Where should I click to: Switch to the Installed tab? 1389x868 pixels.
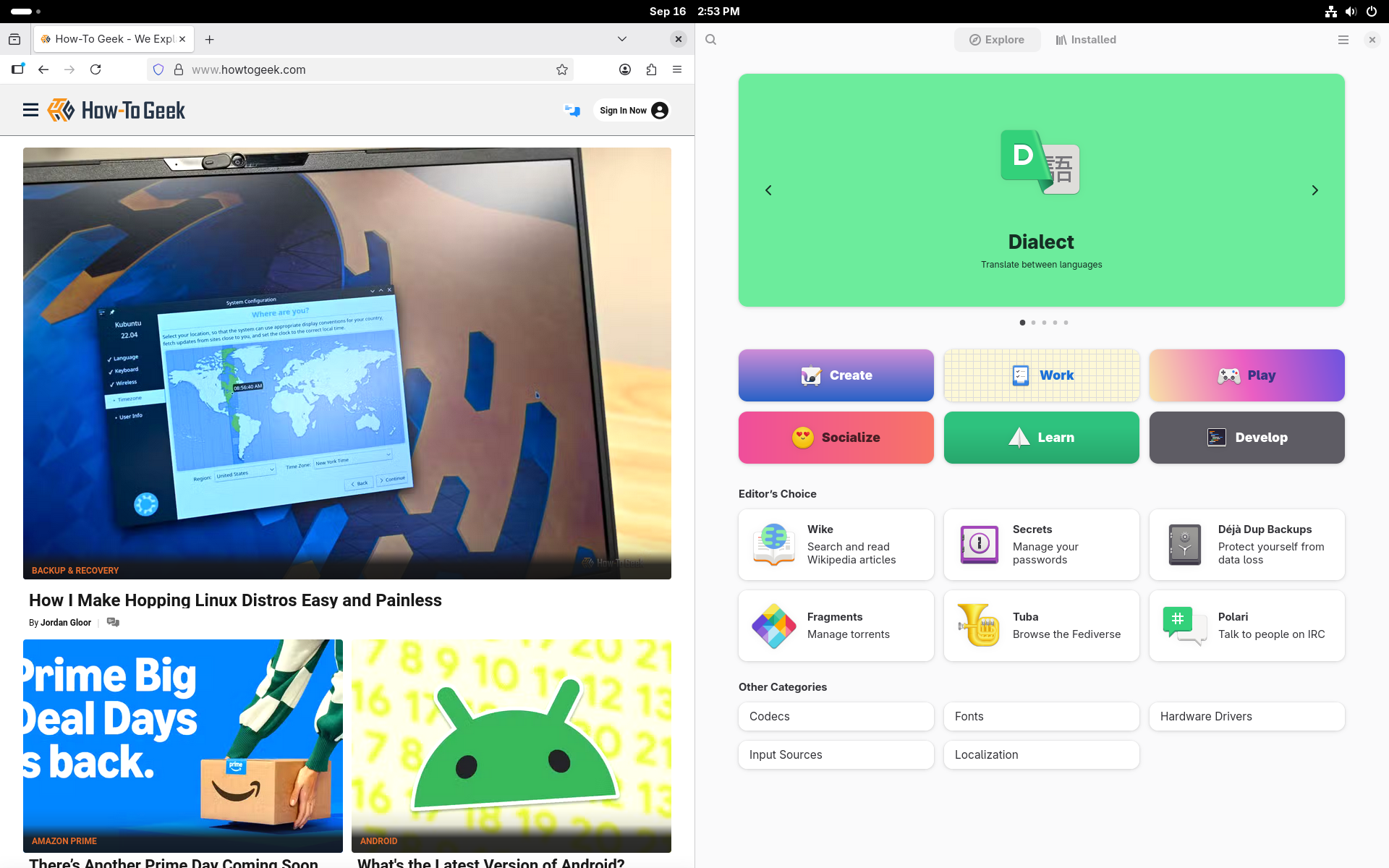[x=1085, y=40]
